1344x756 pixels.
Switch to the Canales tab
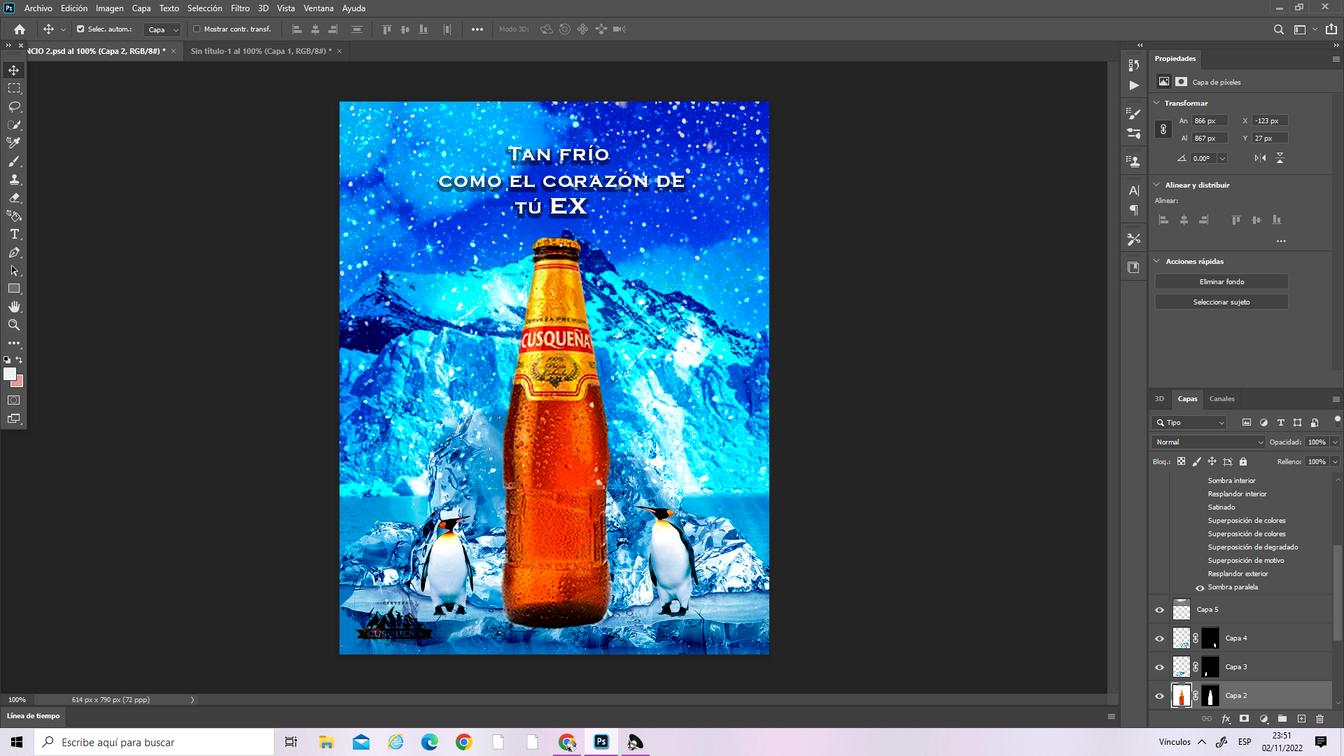pyautogui.click(x=1222, y=398)
